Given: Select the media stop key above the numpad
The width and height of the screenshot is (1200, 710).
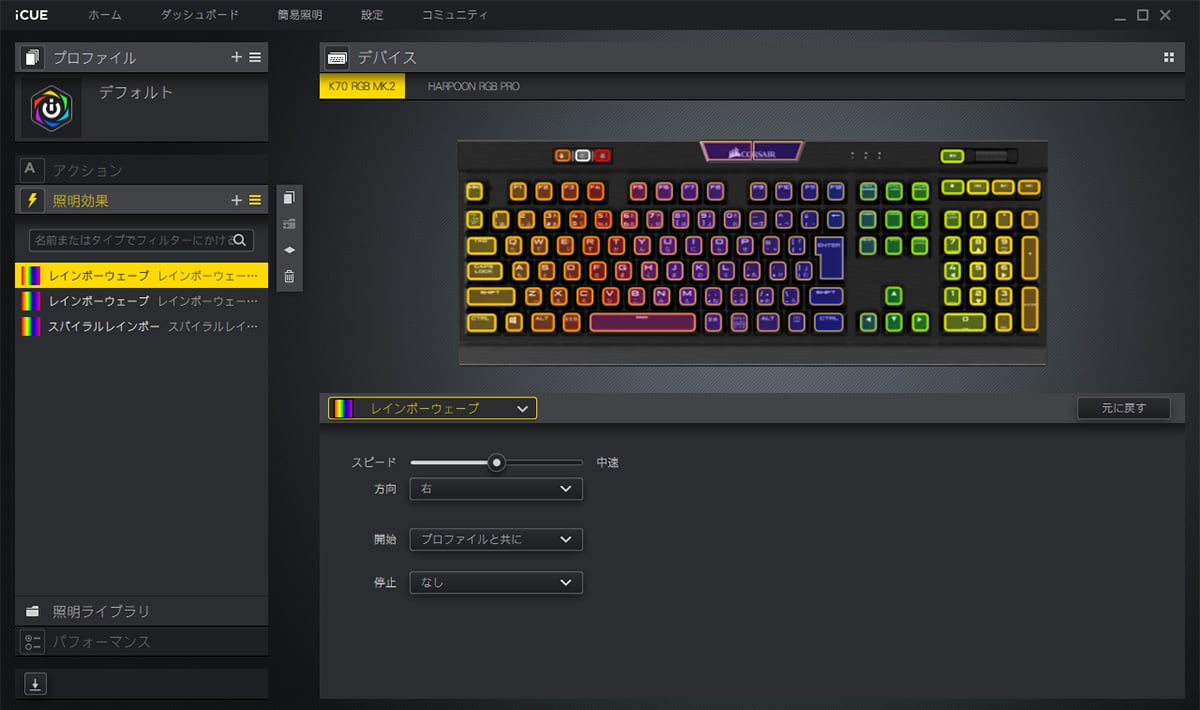Looking at the screenshot, I should click(x=953, y=187).
